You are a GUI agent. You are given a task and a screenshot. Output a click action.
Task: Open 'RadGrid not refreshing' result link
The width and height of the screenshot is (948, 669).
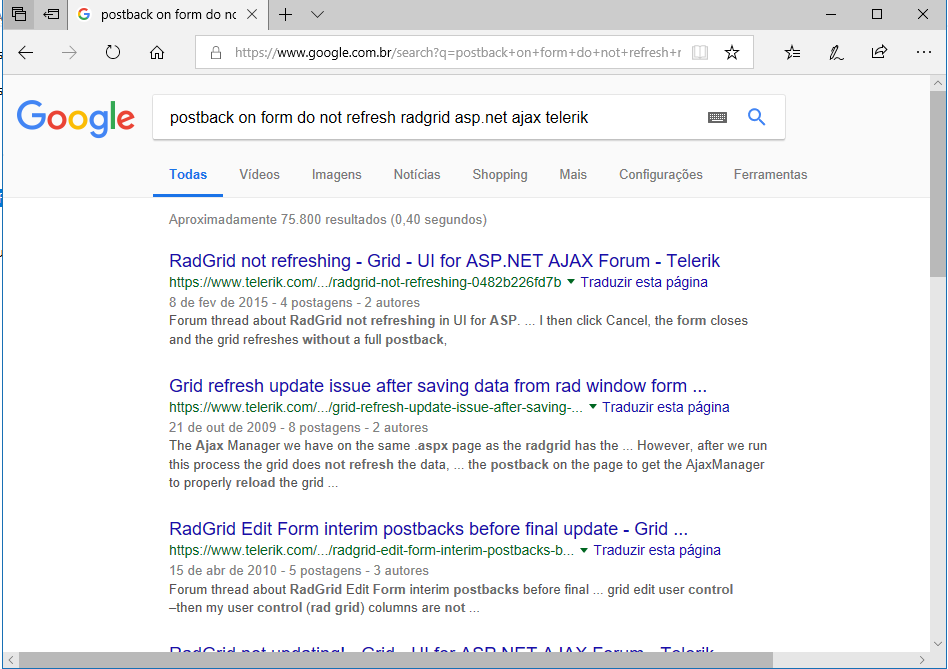[444, 261]
